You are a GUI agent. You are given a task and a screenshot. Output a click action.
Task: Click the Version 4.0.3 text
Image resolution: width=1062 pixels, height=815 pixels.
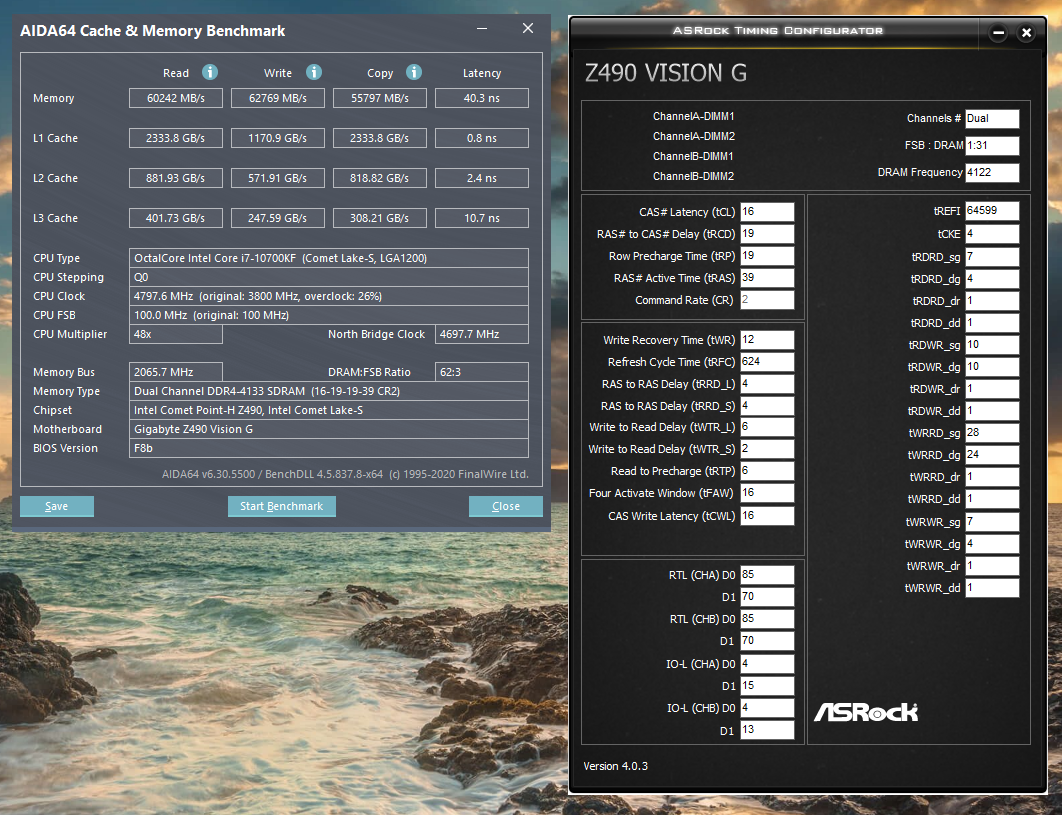point(616,766)
